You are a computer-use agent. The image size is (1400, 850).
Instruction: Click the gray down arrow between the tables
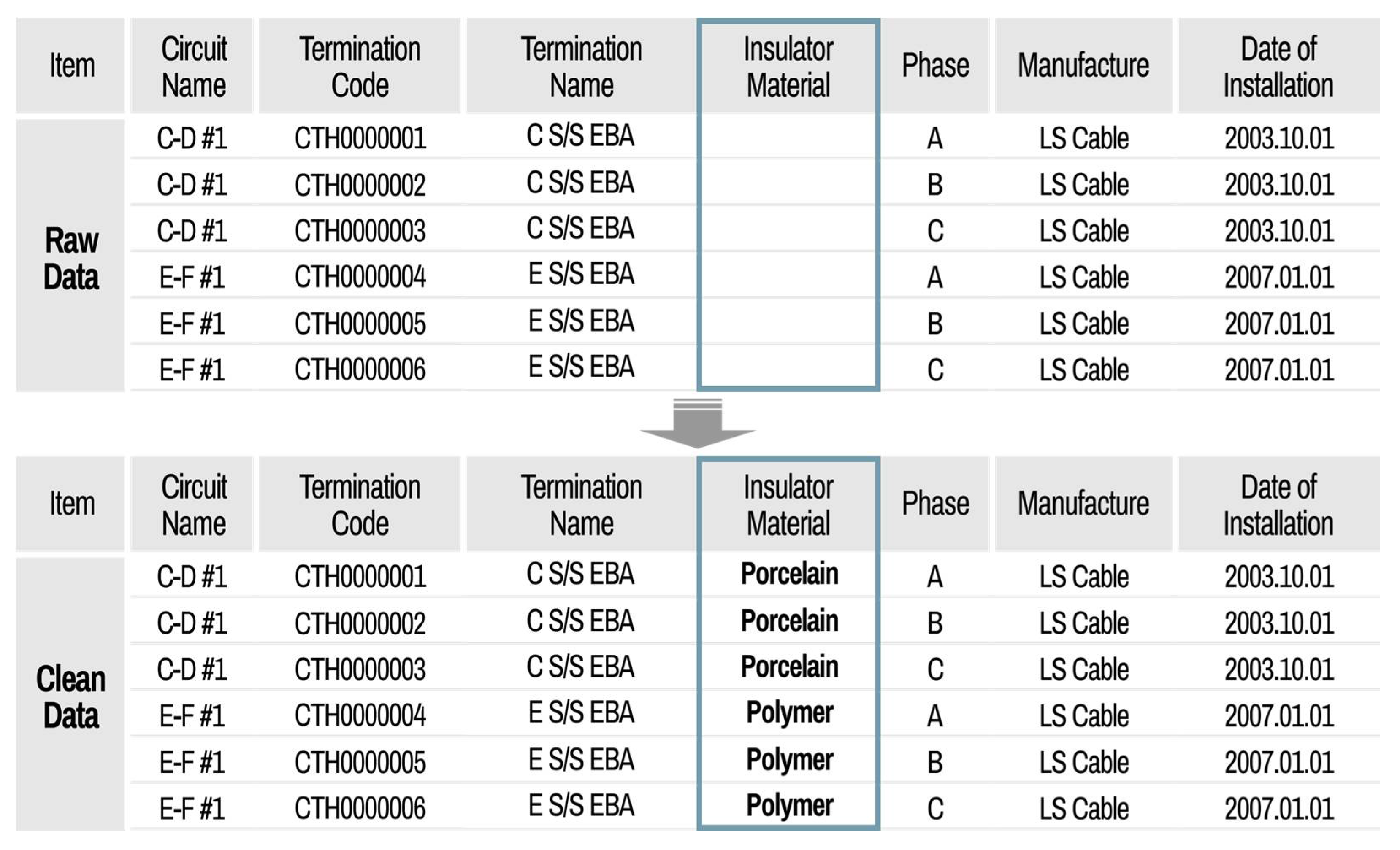[x=698, y=426]
